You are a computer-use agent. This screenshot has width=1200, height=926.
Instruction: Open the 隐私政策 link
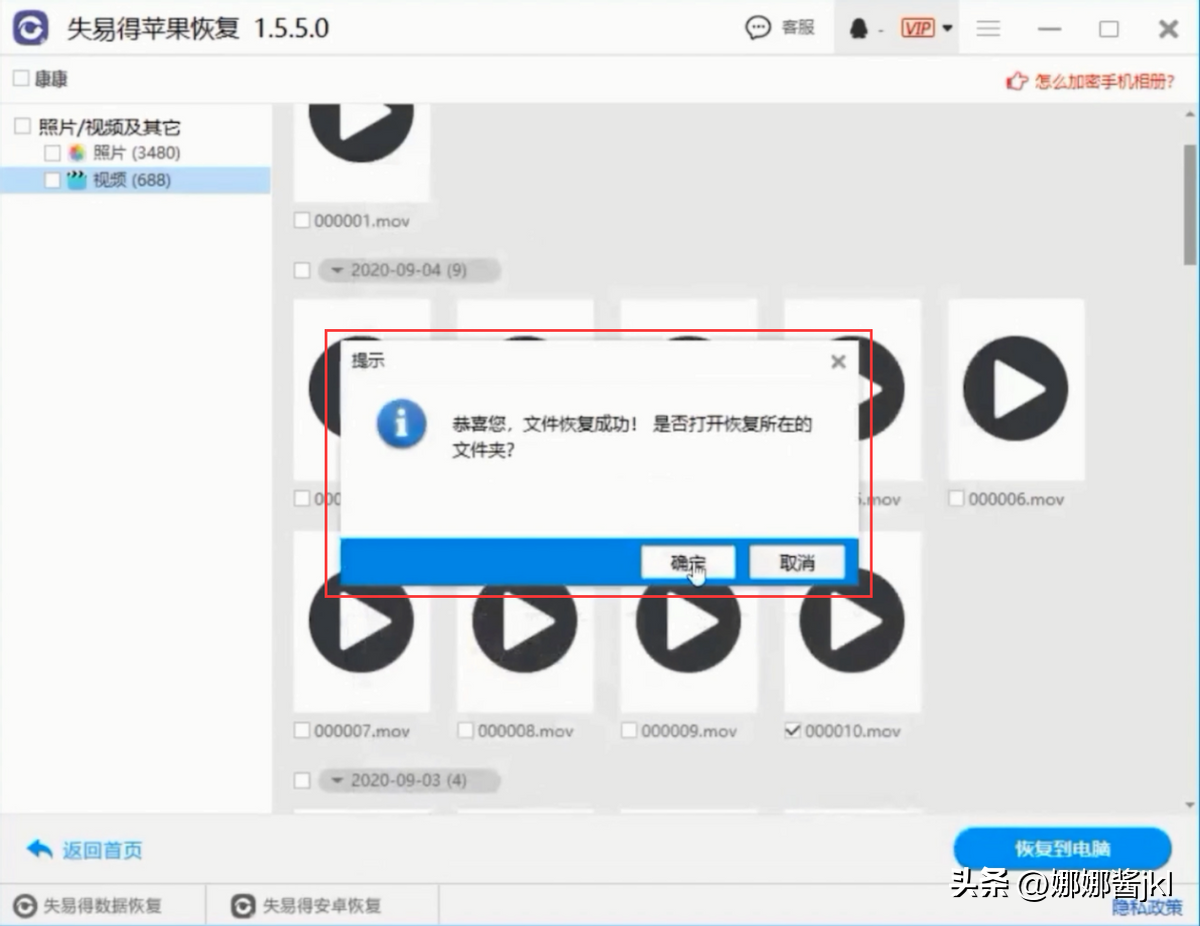tap(1147, 907)
